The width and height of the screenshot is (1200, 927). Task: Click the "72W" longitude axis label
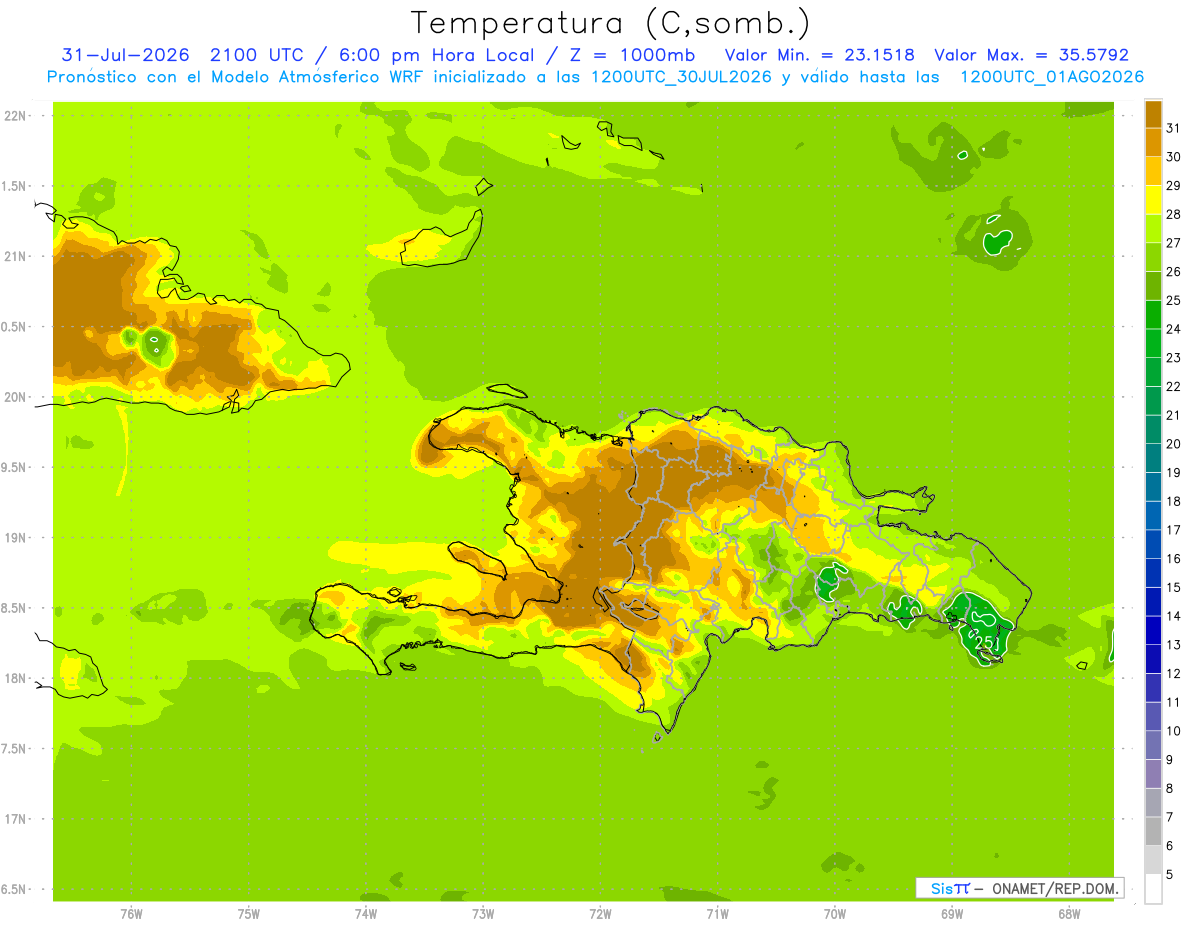(600, 913)
